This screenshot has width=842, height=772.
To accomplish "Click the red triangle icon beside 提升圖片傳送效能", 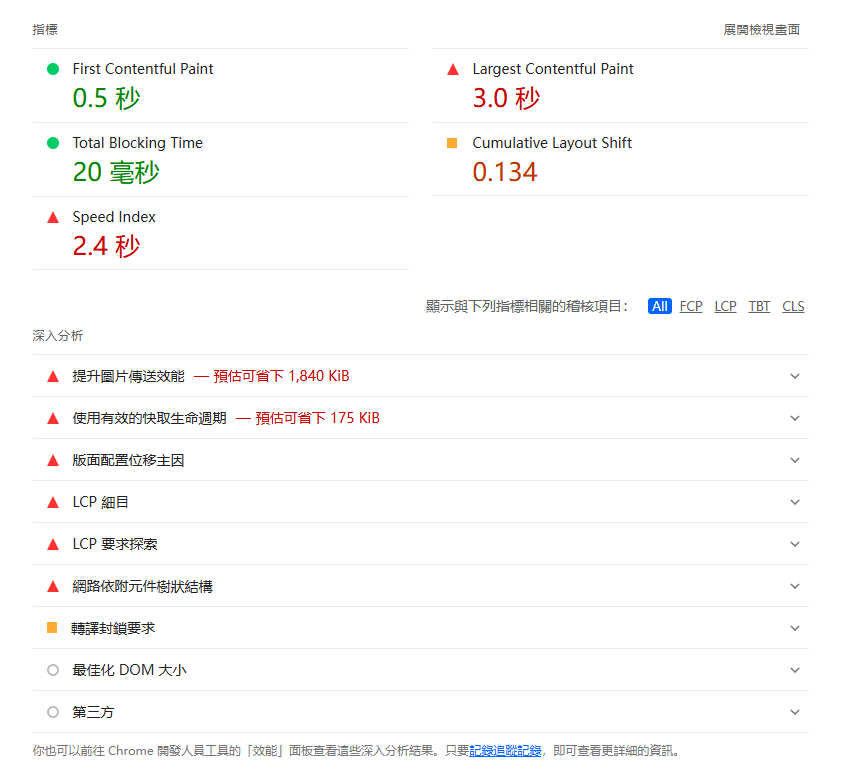I will pos(53,376).
